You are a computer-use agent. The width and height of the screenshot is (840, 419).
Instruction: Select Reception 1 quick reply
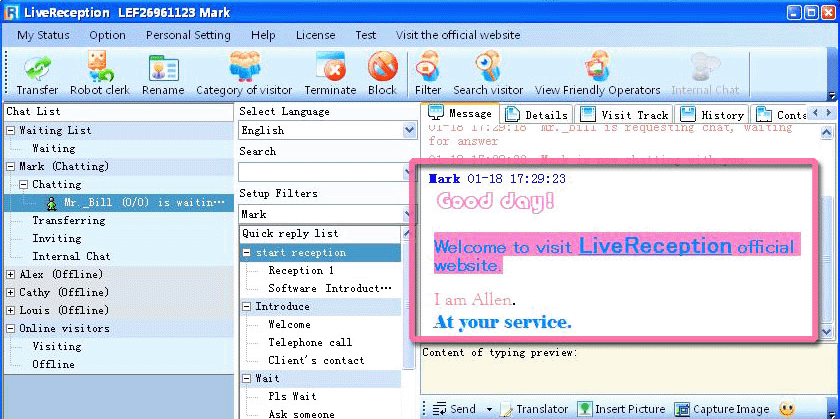(301, 271)
